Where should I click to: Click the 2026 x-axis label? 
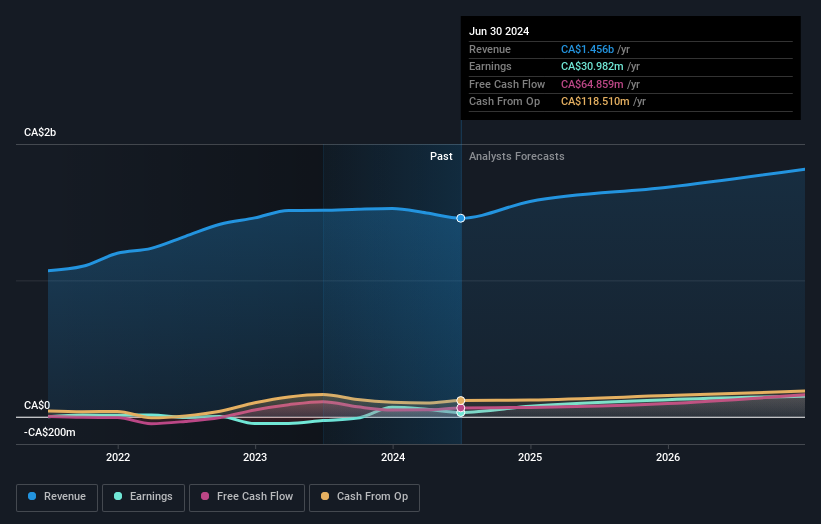(x=668, y=458)
